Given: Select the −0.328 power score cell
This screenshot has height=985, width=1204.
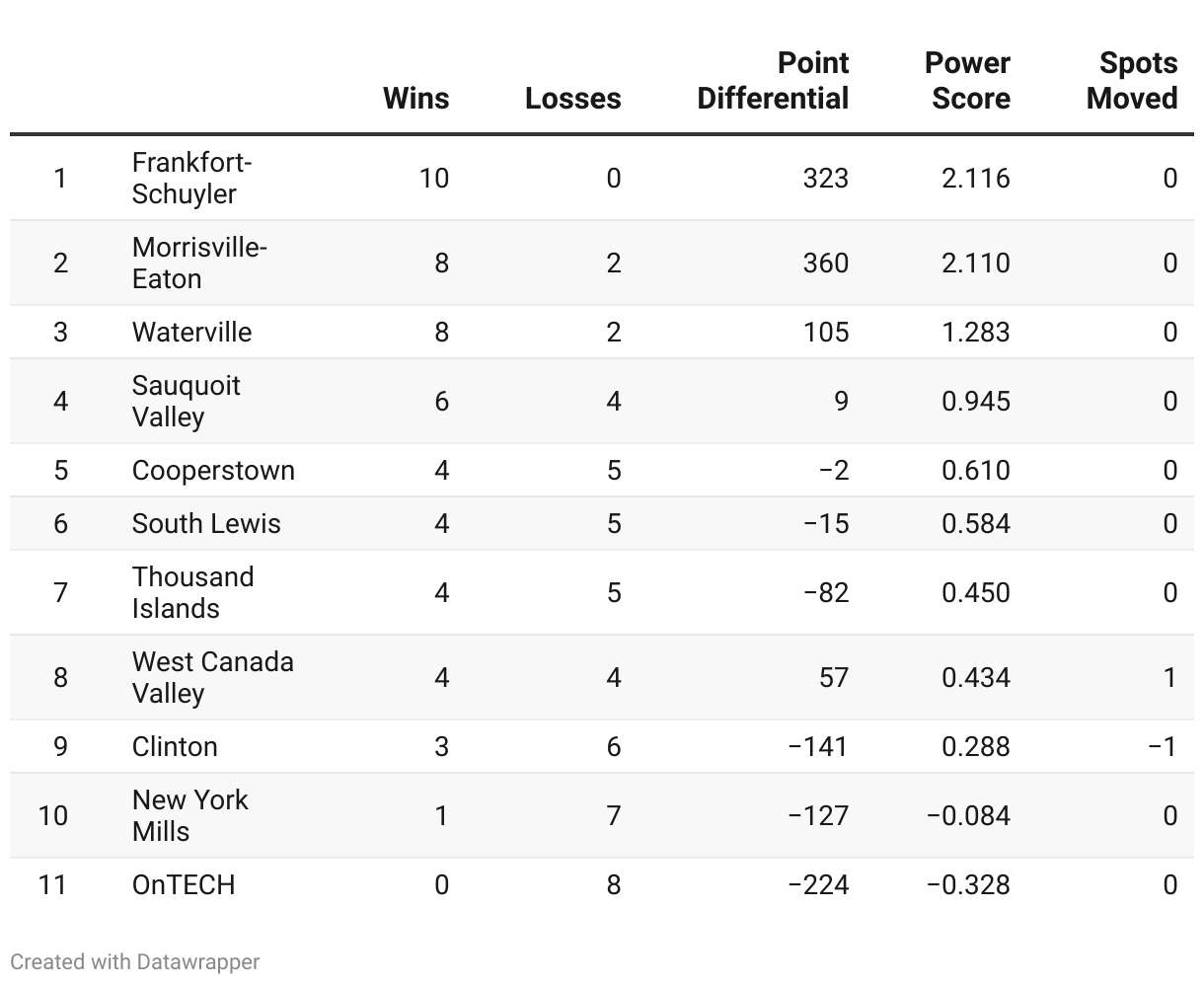Looking at the screenshot, I should pos(968,884).
